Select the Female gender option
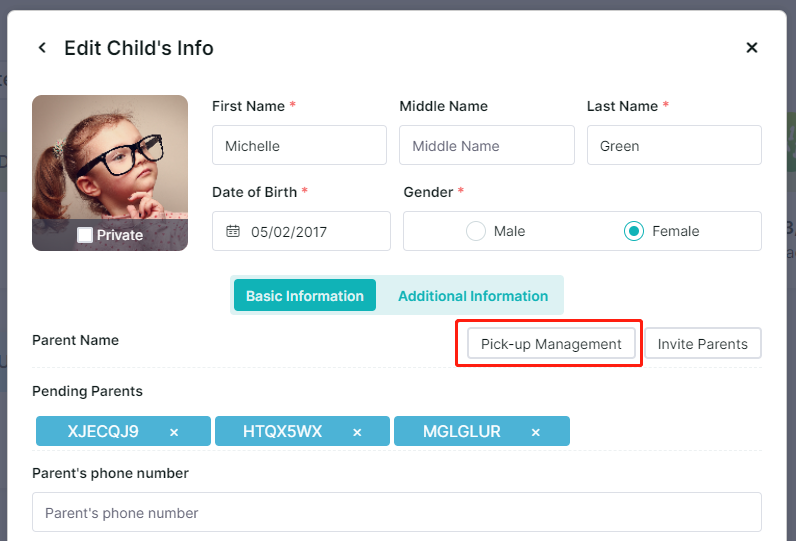This screenshot has width=796, height=541. coord(634,231)
